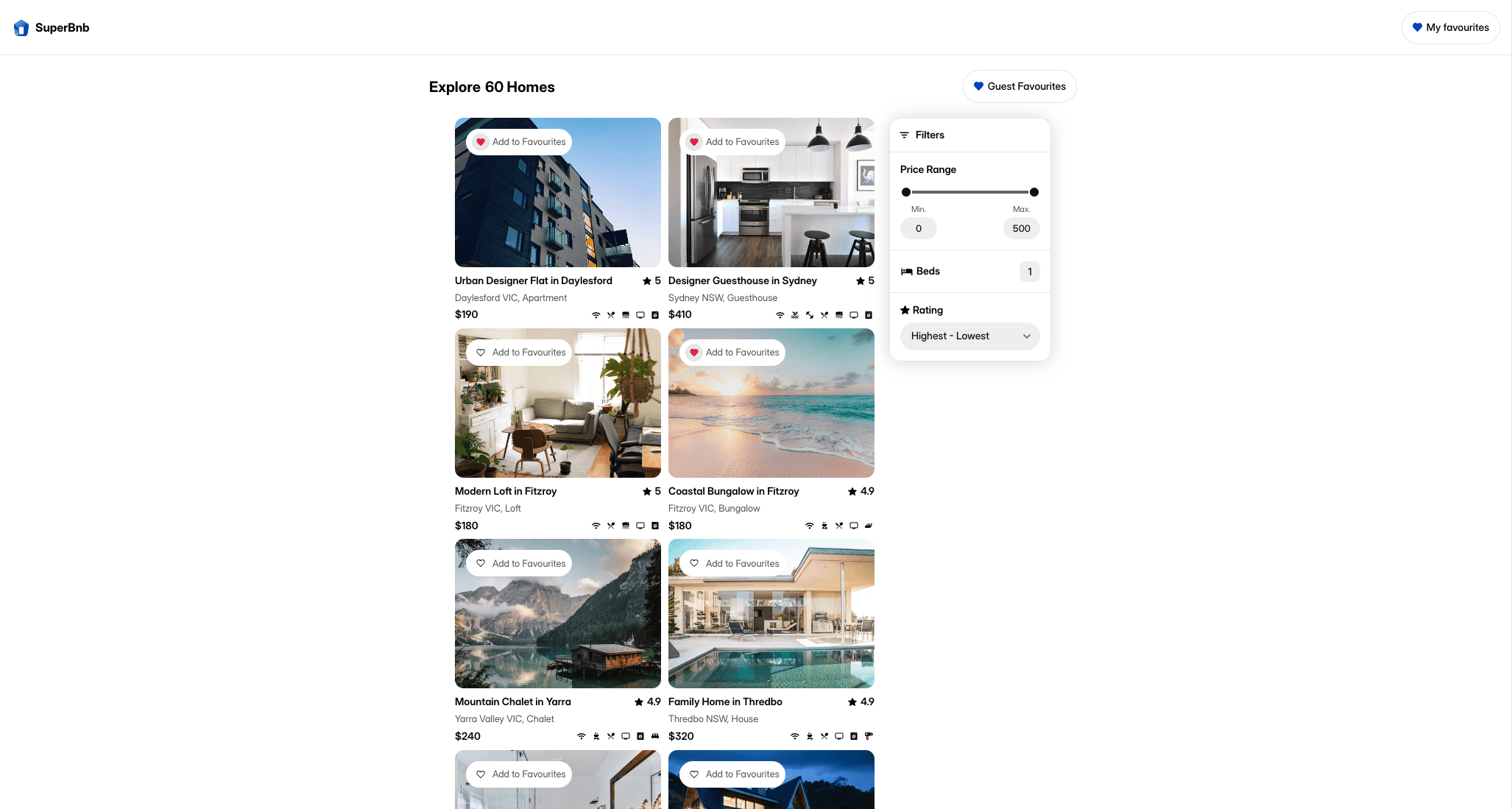Unfavourite the Designer Guesthouse in Sydney
This screenshot has width=1512, height=809.
732,142
